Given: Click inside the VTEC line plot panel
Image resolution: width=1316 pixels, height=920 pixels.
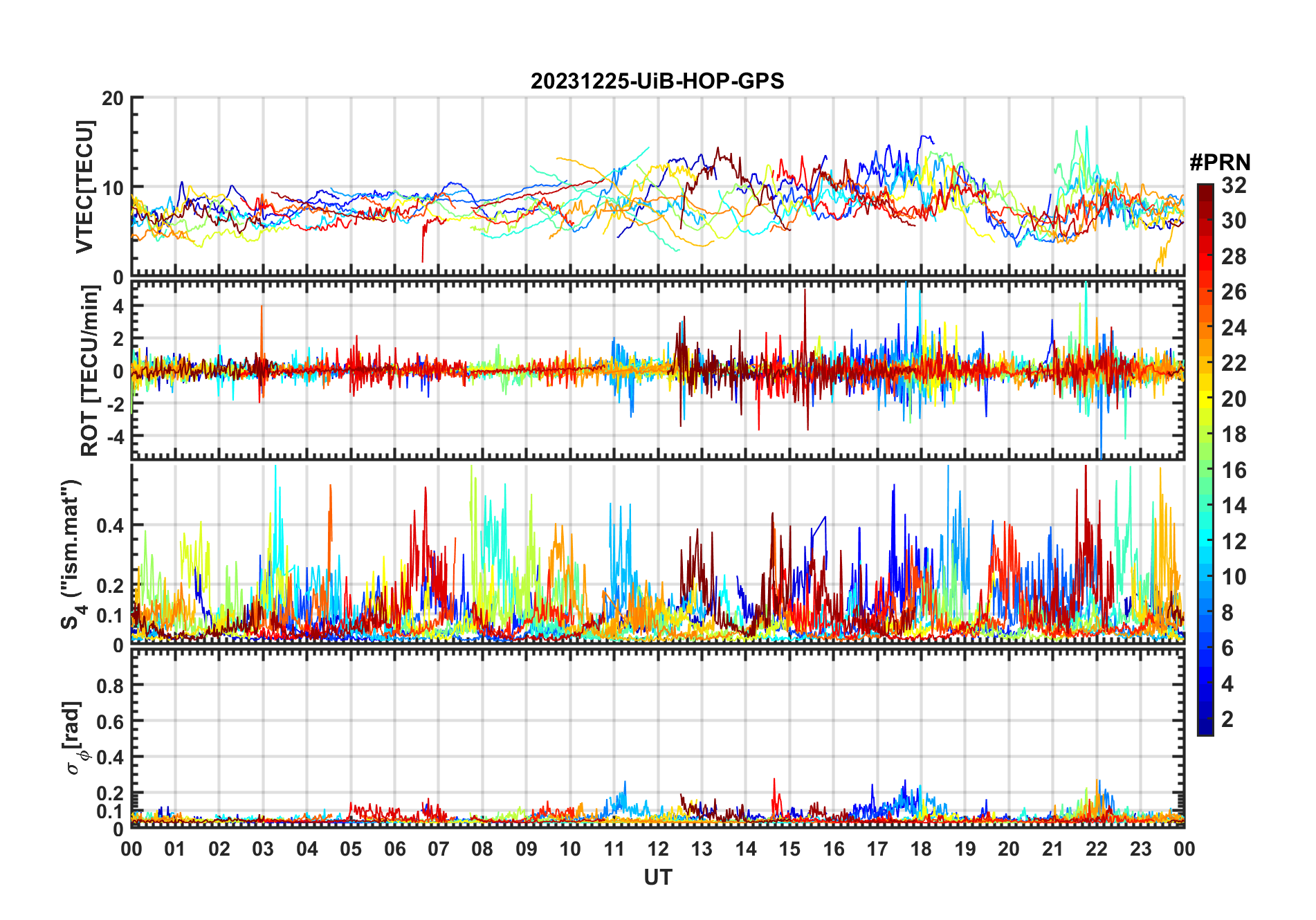Looking at the screenshot, I should click(x=658, y=187).
